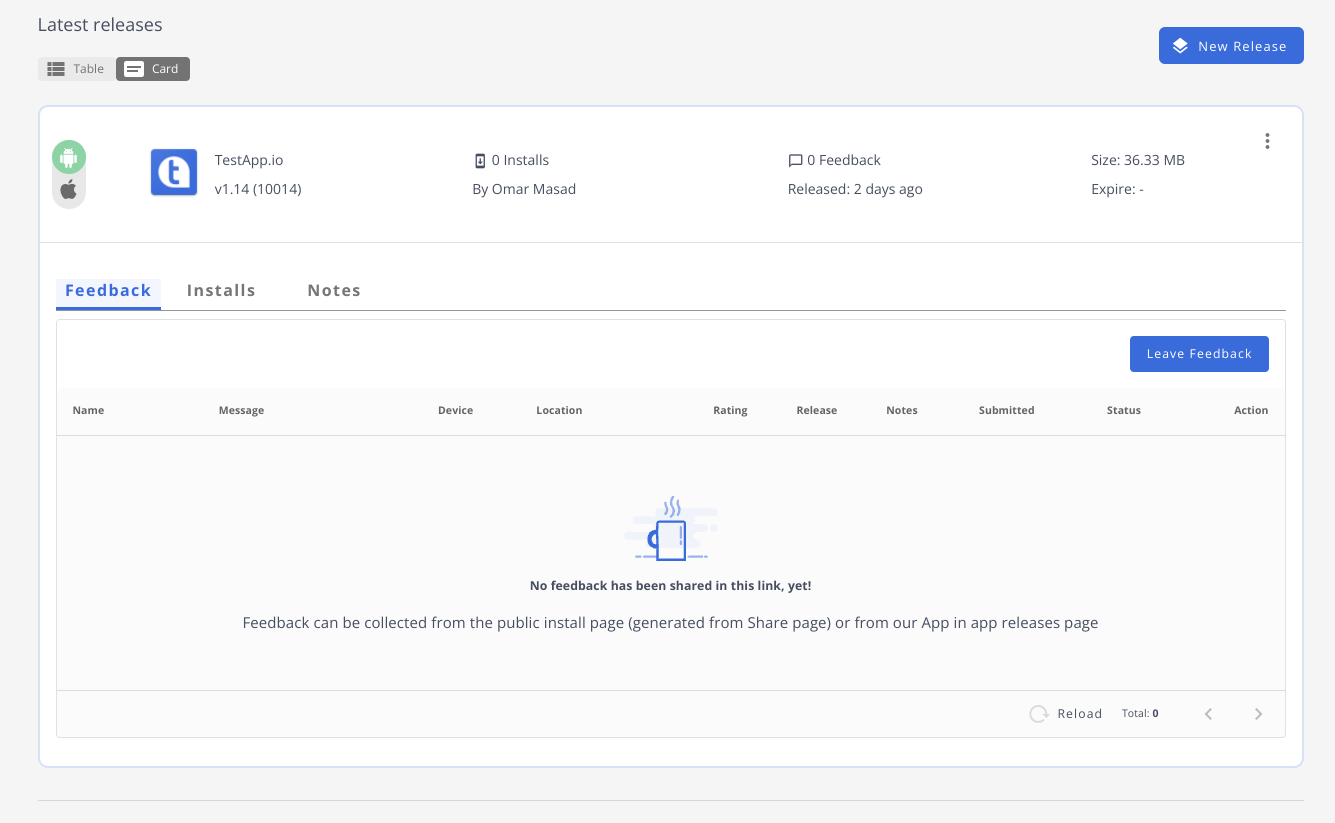Click the TestApp.io app logo
Viewport: 1335px width, 823px height.
[174, 172]
